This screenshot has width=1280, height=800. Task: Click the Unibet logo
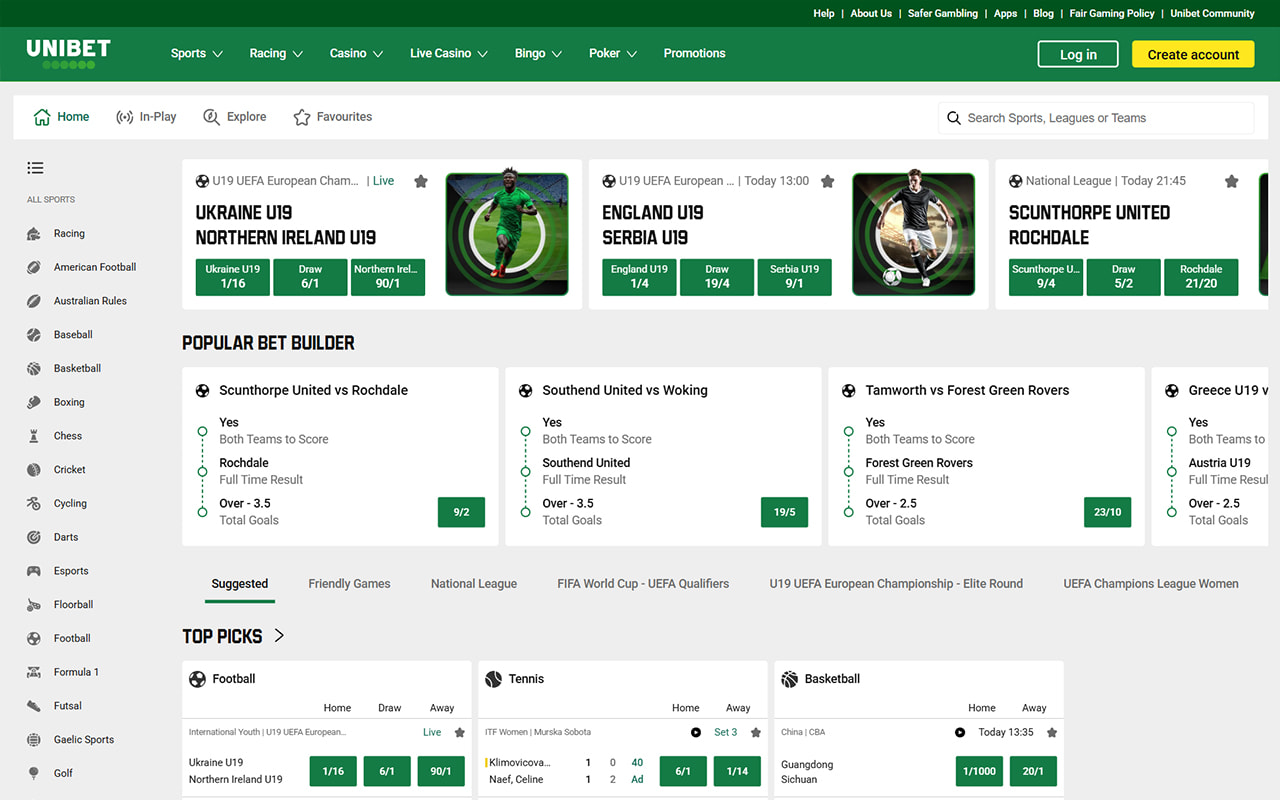pyautogui.click(x=68, y=54)
